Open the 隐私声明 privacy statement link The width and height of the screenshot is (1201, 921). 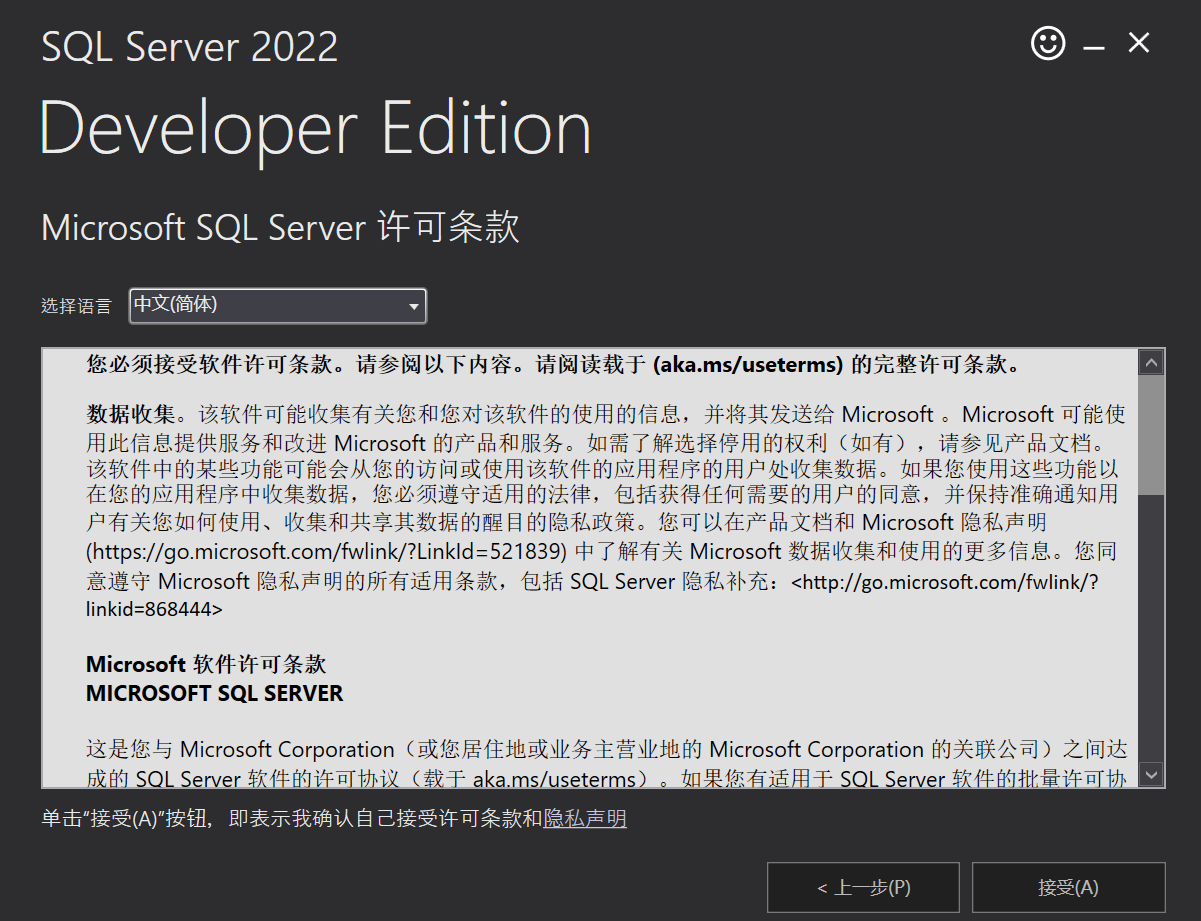point(585,819)
